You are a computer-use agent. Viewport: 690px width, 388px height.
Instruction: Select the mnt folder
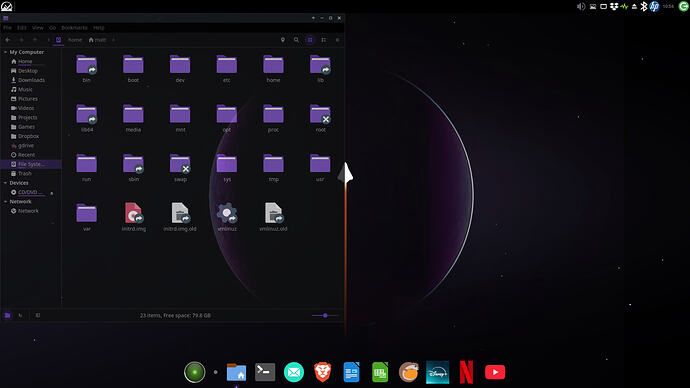[x=180, y=115]
